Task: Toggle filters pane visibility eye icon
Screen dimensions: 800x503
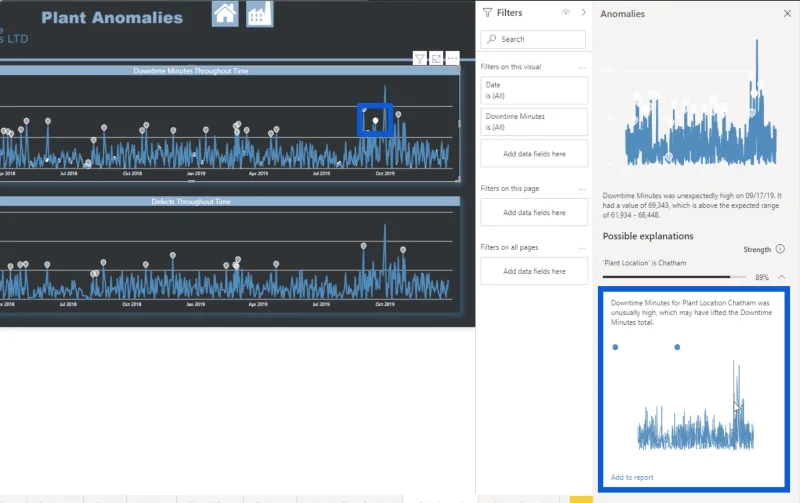Action: [566, 12]
